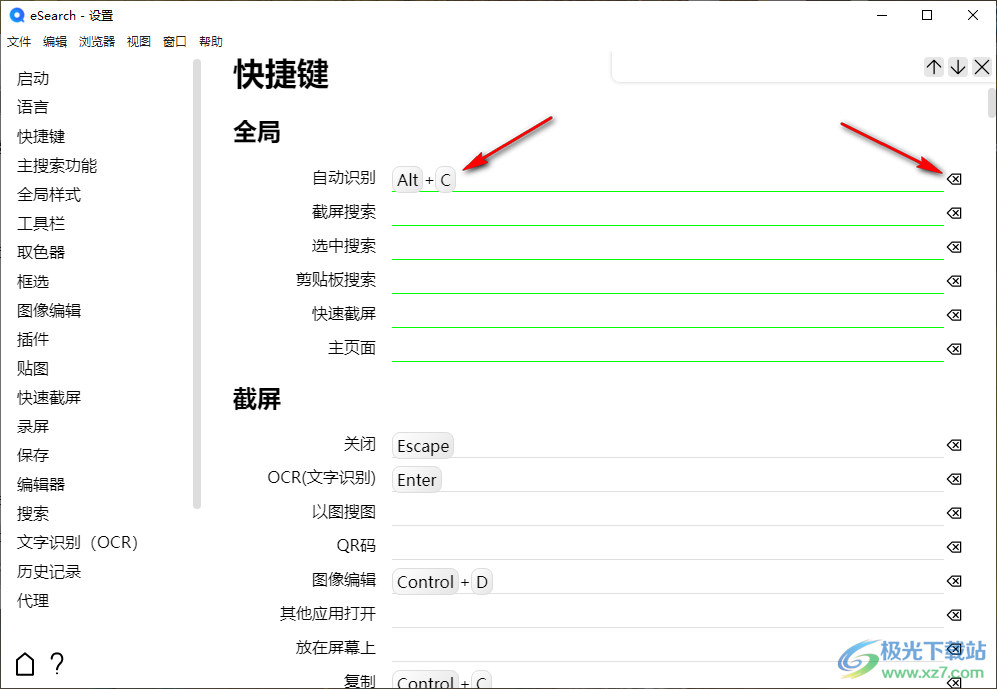Click the sidebar vertical scrollbar
This screenshot has width=997, height=689.
[x=197, y=283]
